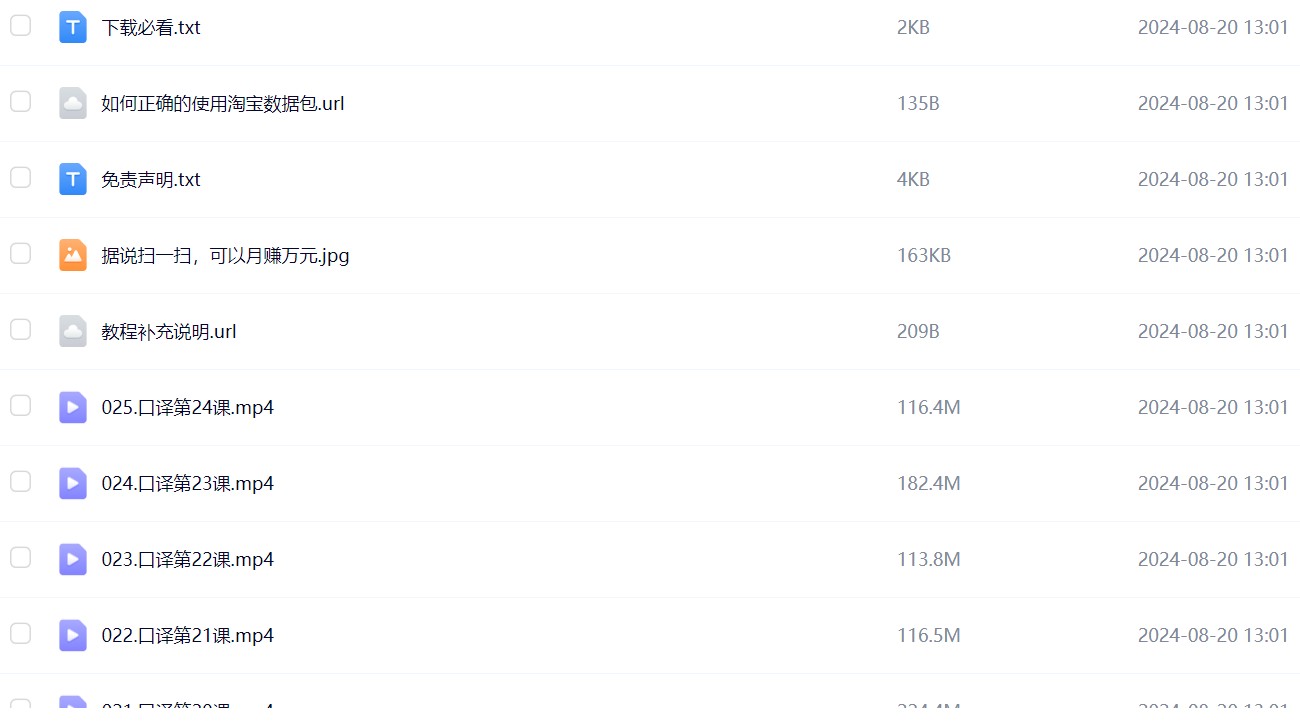Open 如何正确的使用淘宝数据包.url link file
Image resolution: width=1300 pixels, height=721 pixels.
coord(223,104)
